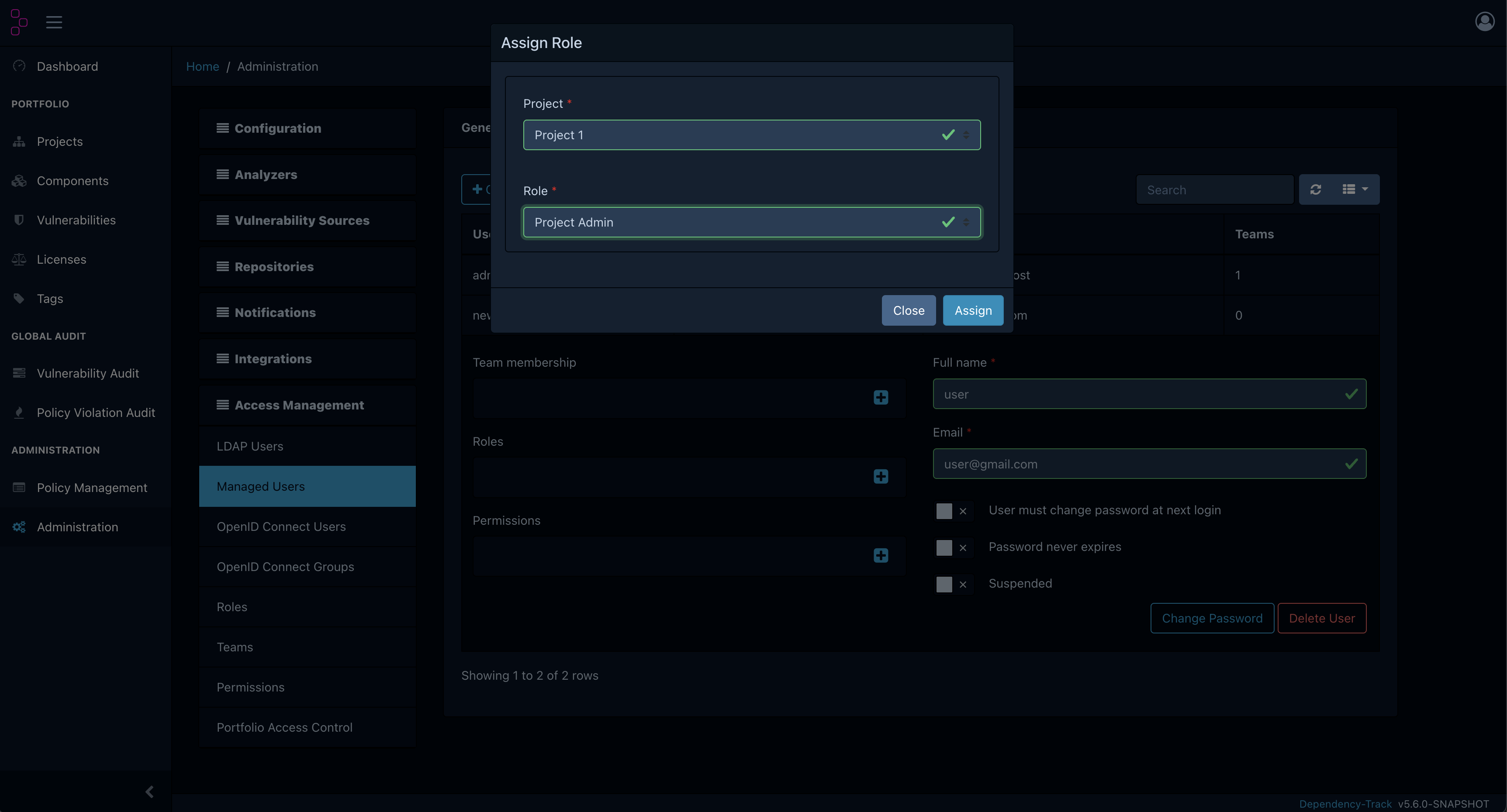Open the Teams admin menu item

307,647
